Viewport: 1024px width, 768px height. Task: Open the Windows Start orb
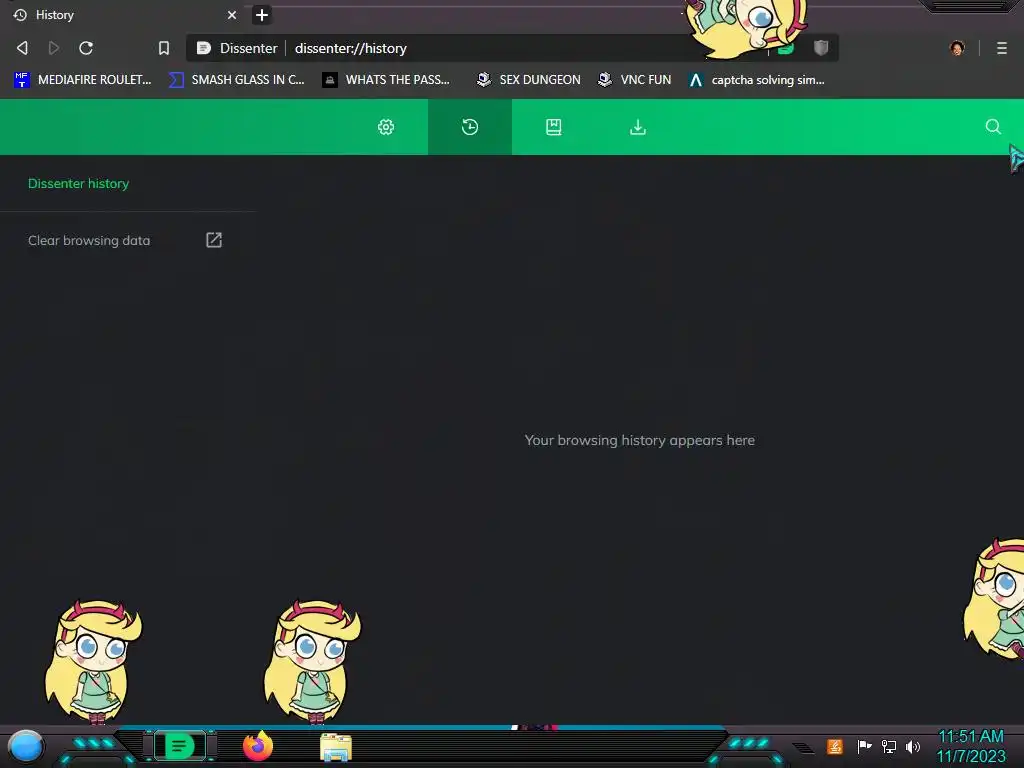point(26,746)
